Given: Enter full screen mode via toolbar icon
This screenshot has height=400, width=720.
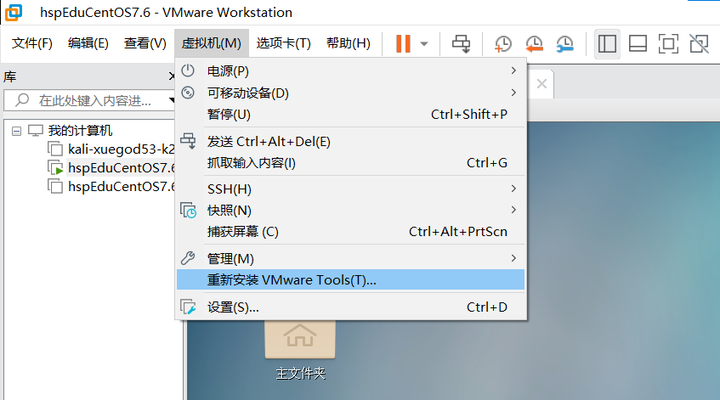Looking at the screenshot, I should pyautogui.click(x=668, y=44).
